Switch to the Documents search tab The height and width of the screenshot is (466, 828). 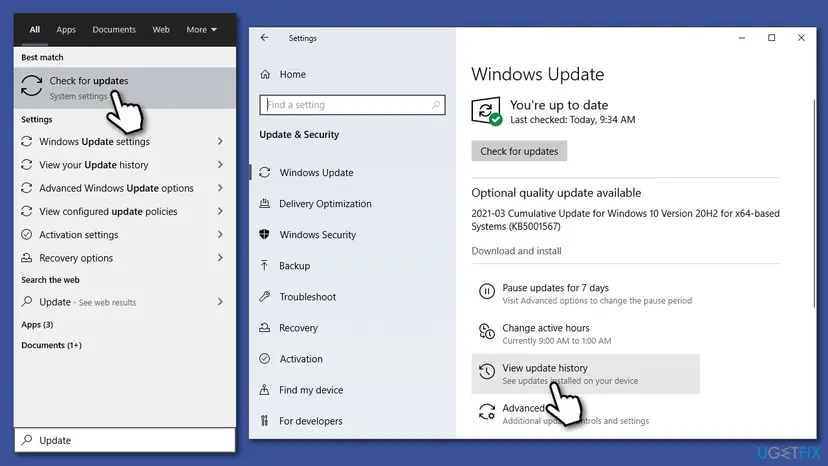114,30
